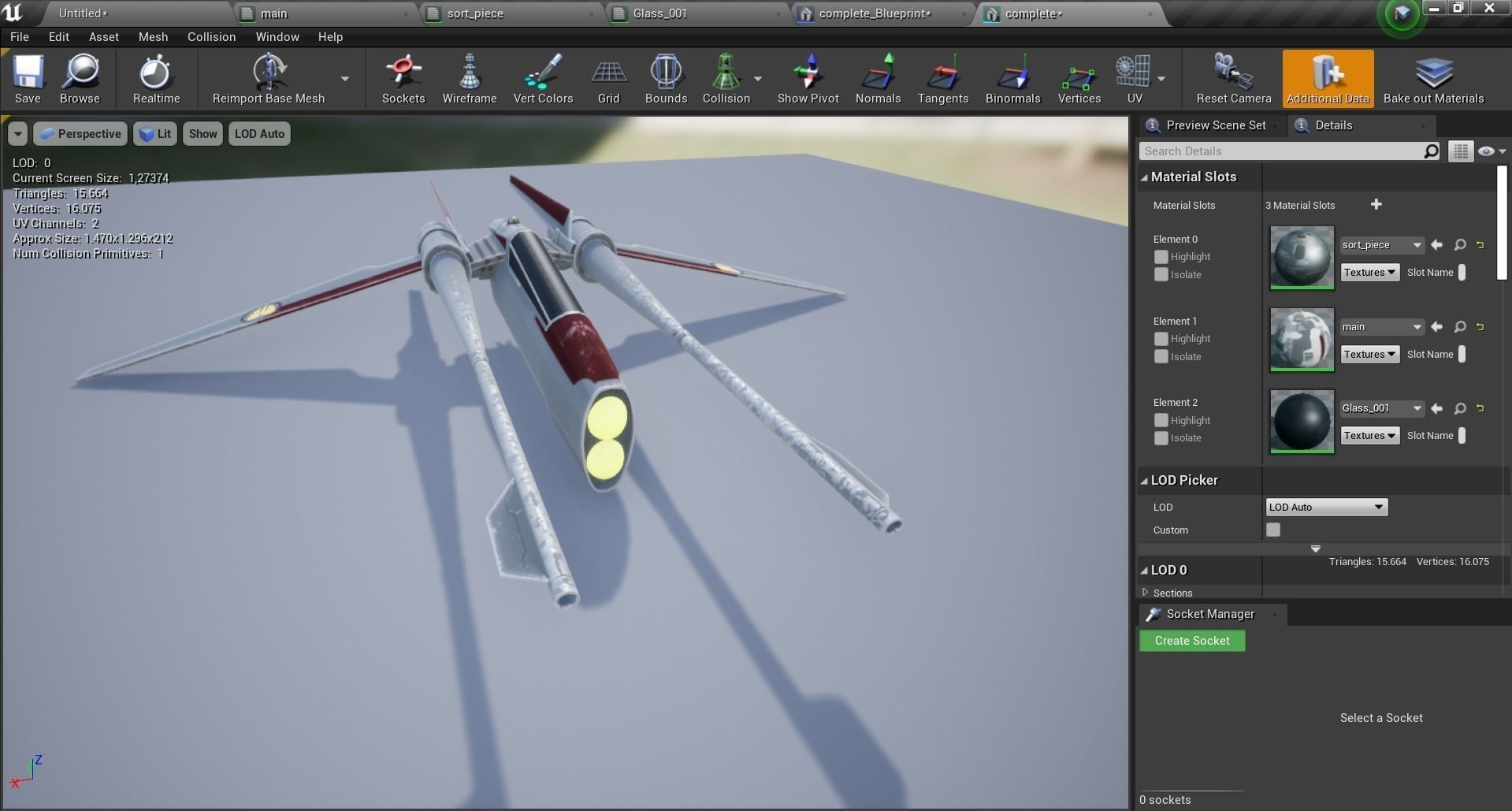Image resolution: width=1512 pixels, height=811 pixels.
Task: Open the Preview Scene Set tab
Action: coord(1212,125)
